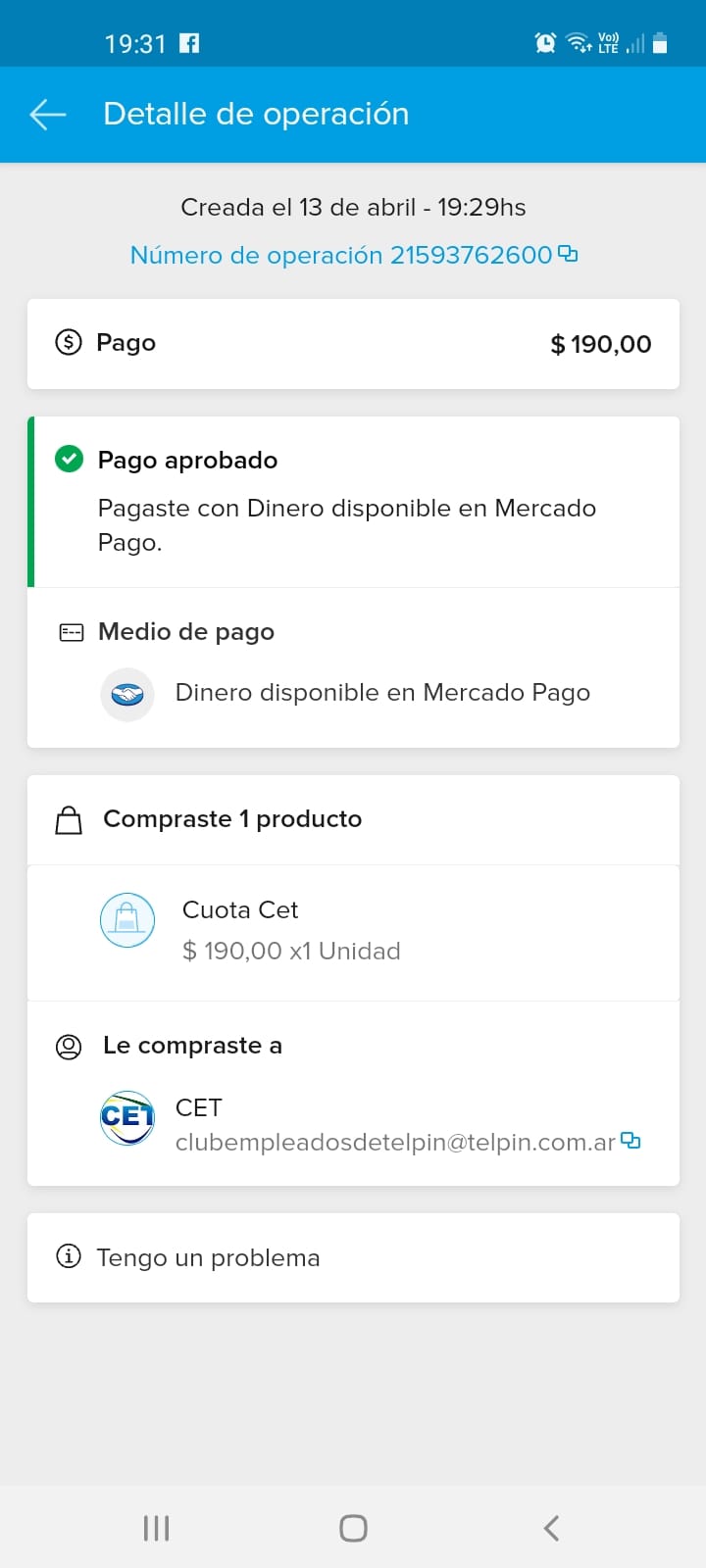
Task: Tap the info icon beside Tengo un problema
Action: click(x=69, y=1256)
